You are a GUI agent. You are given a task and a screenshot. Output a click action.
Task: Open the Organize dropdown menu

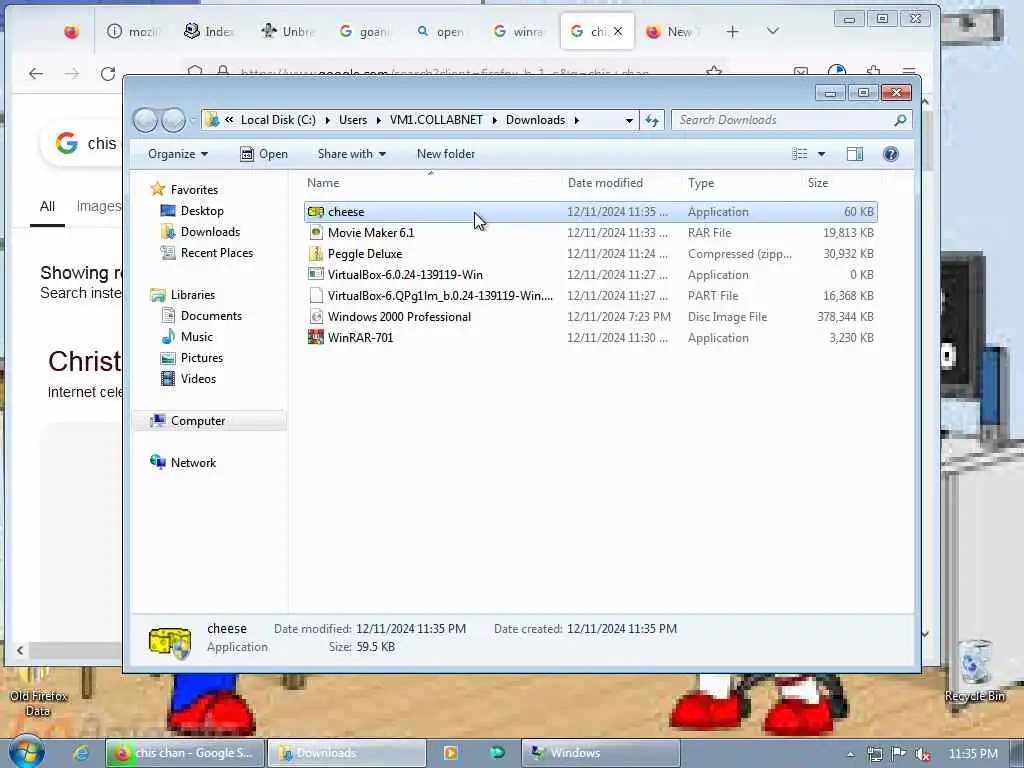(x=178, y=154)
